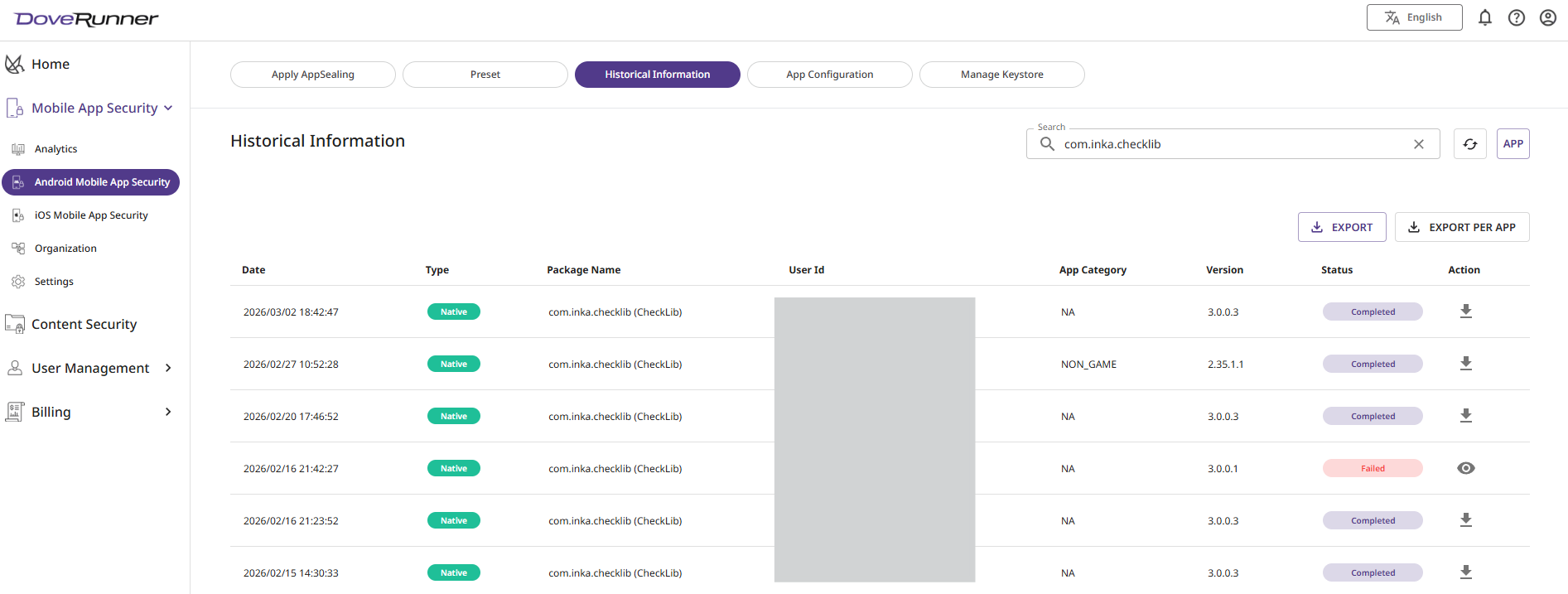Click the refresh icon beside search

tap(1469, 144)
